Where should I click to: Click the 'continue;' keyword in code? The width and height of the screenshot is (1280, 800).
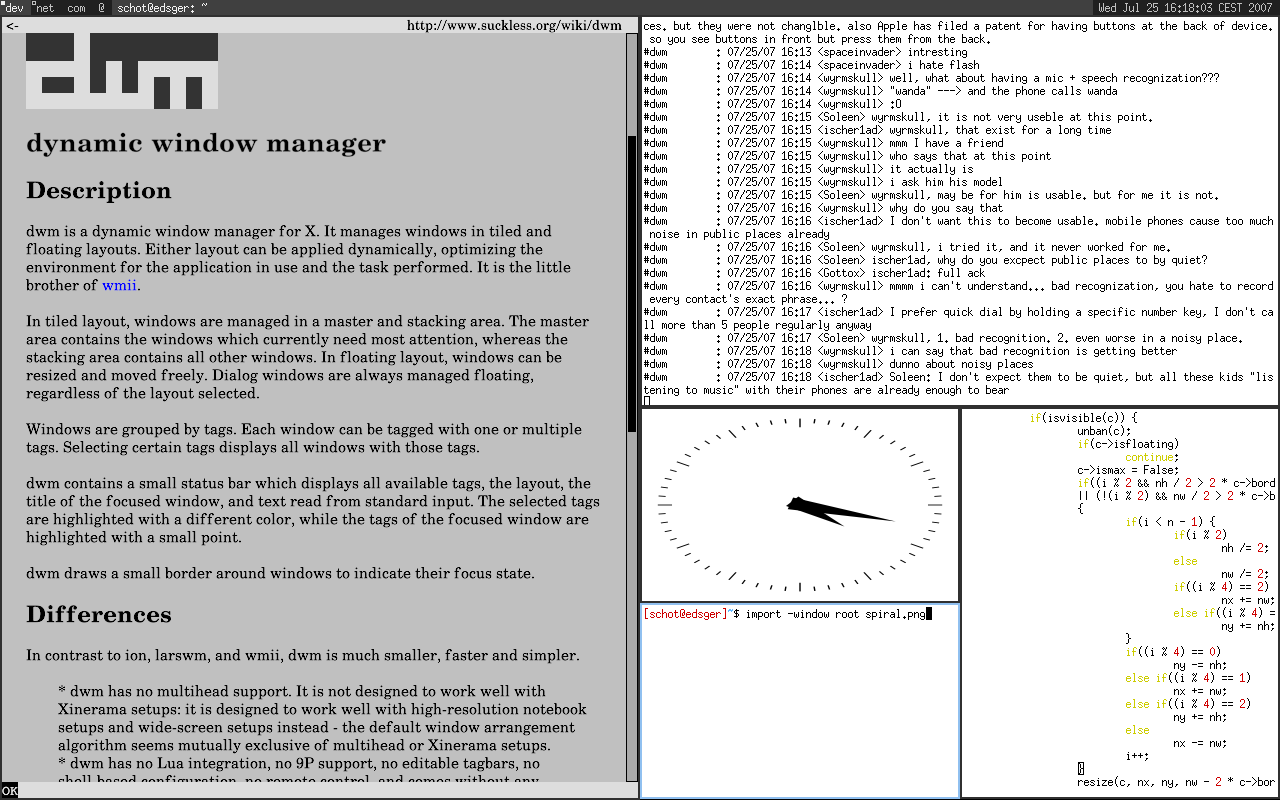tap(1151, 457)
